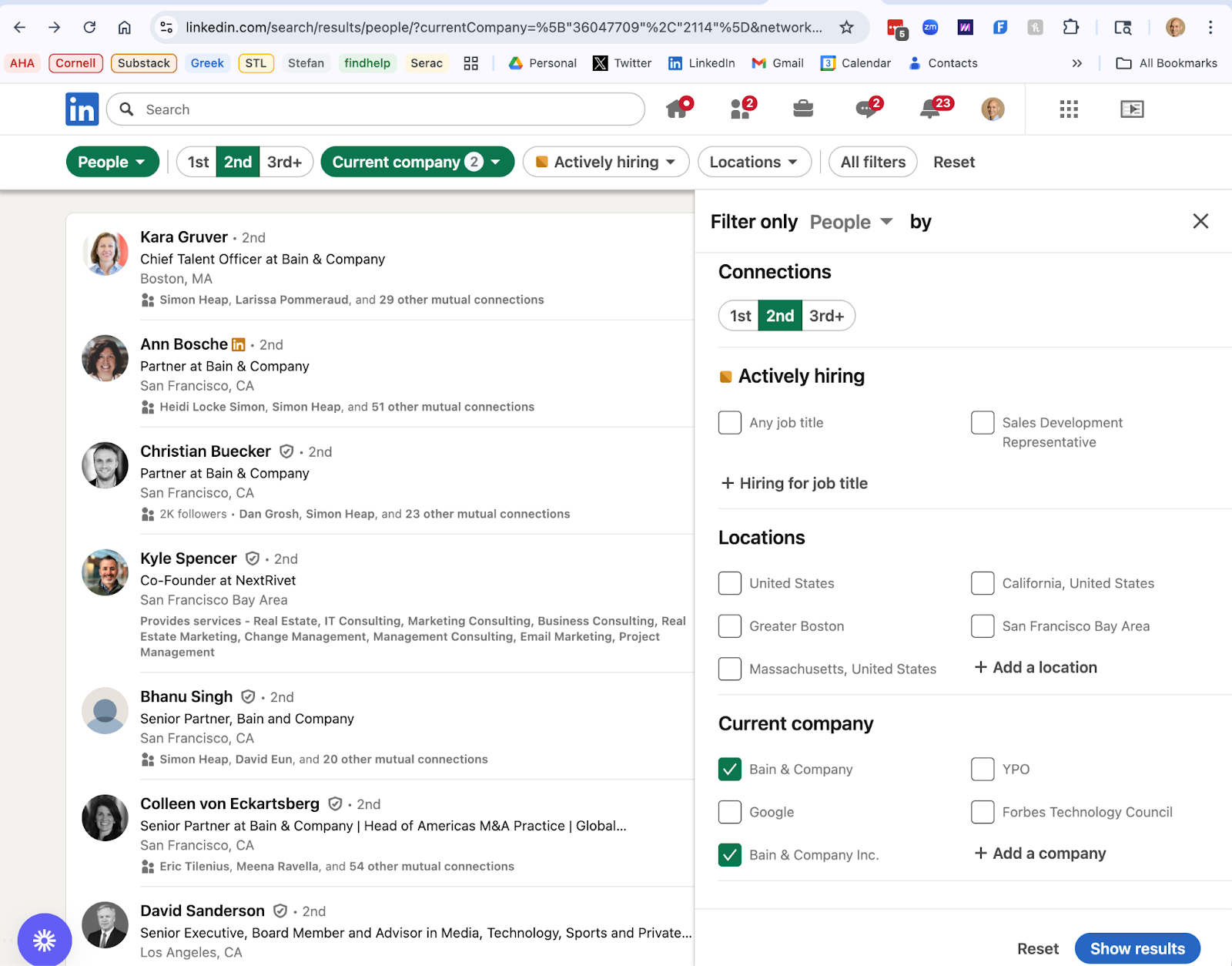Expand the People filter dropdown
The width and height of the screenshot is (1232, 966).
112,162
